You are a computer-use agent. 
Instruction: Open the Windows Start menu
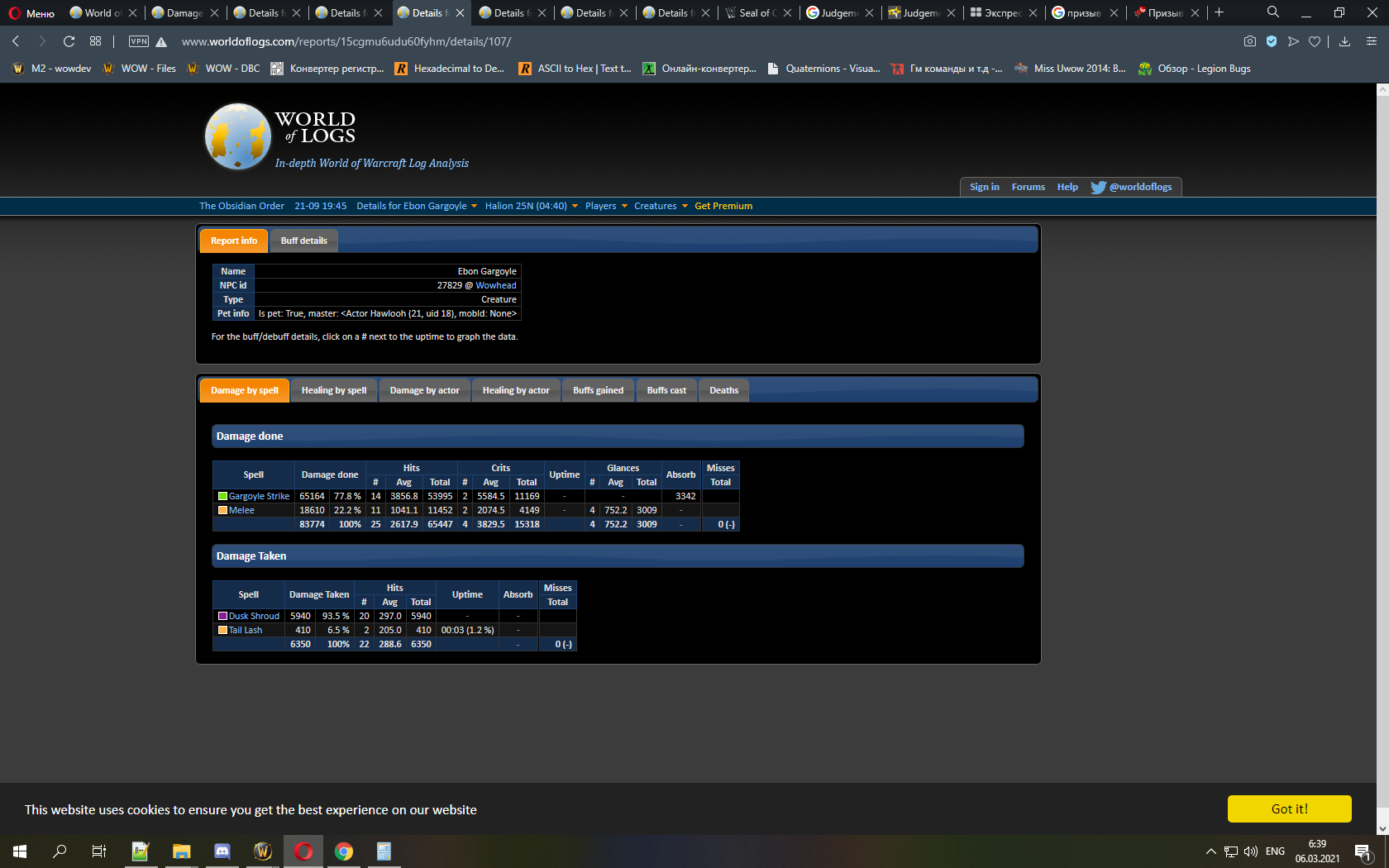pos(20,851)
